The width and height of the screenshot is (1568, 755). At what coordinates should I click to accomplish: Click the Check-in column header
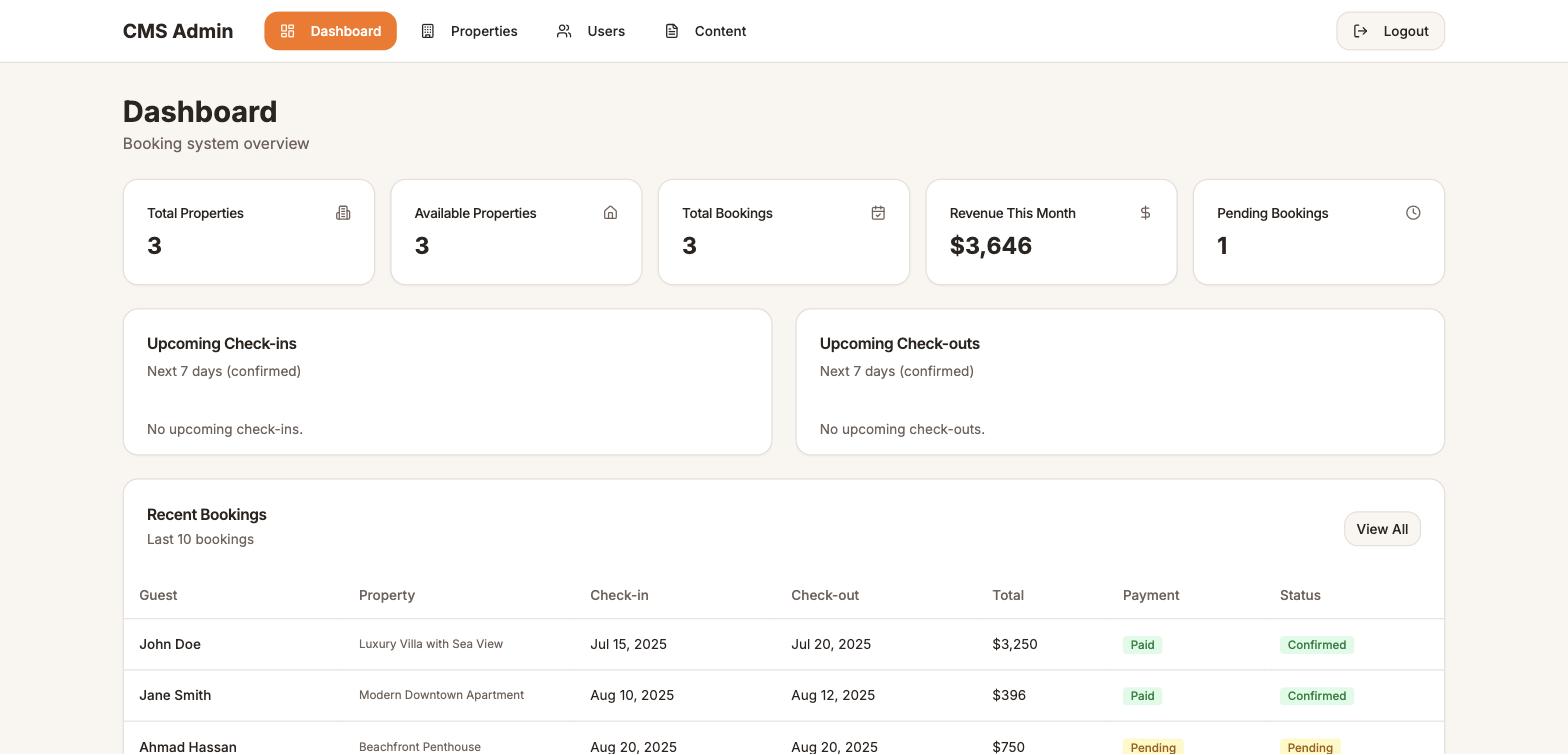point(619,595)
